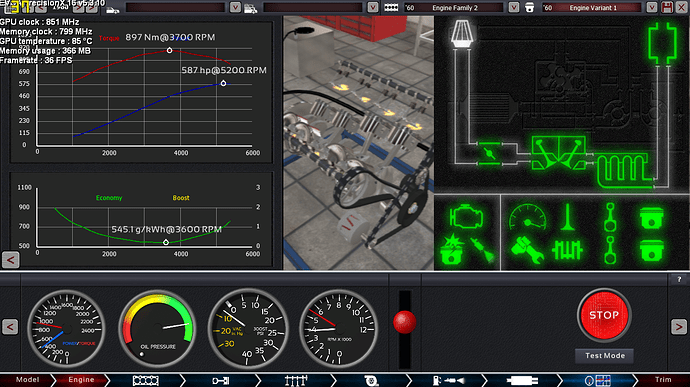Click the green wrench reliability icon
This screenshot has height=387, width=690.
coord(527,250)
